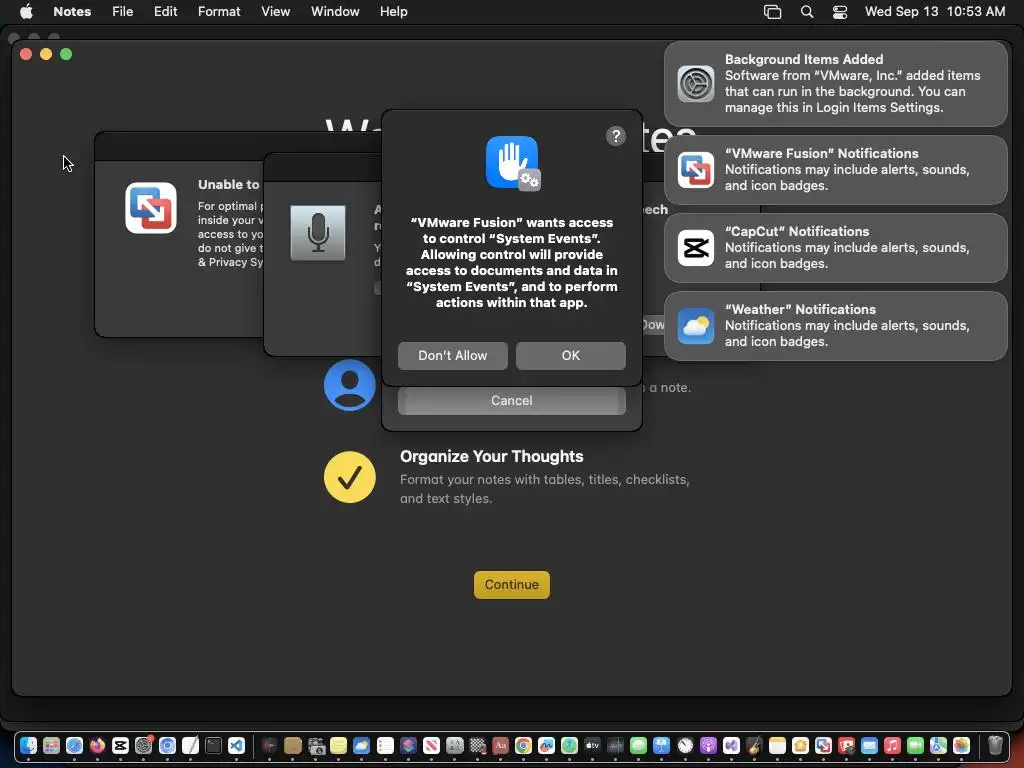The height and width of the screenshot is (768, 1024).
Task: Open Find My from the Dock
Action: [569, 745]
